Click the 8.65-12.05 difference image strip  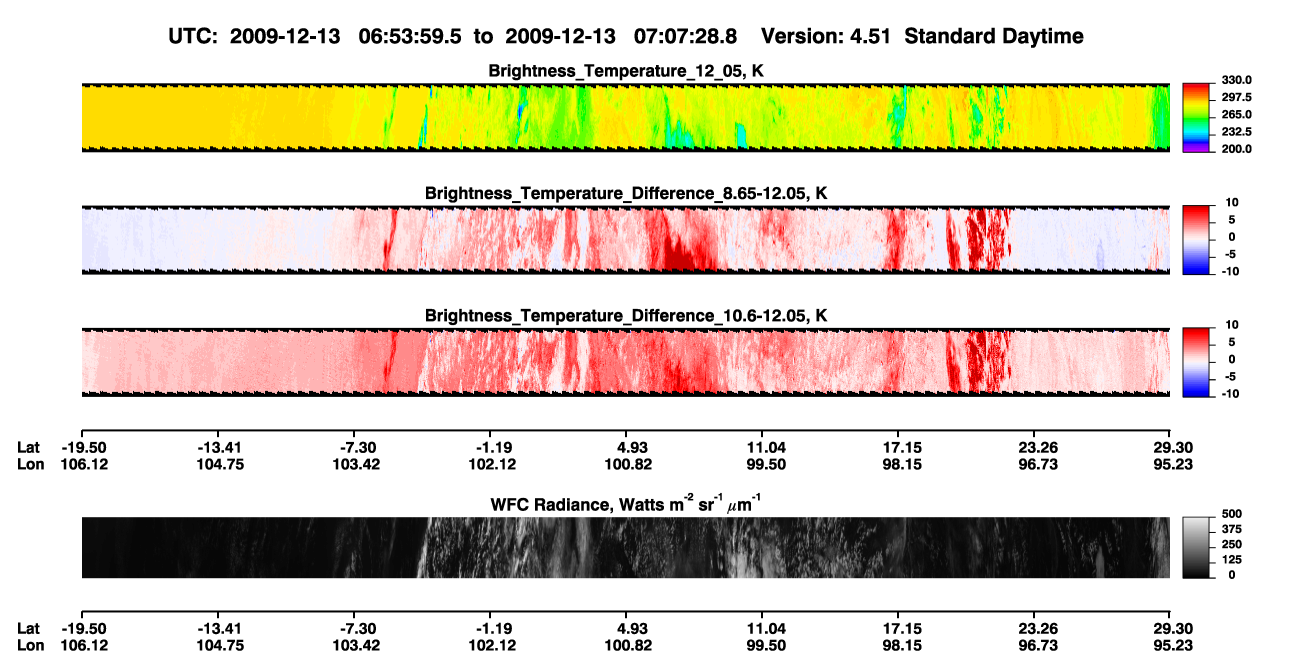[x=625, y=240]
